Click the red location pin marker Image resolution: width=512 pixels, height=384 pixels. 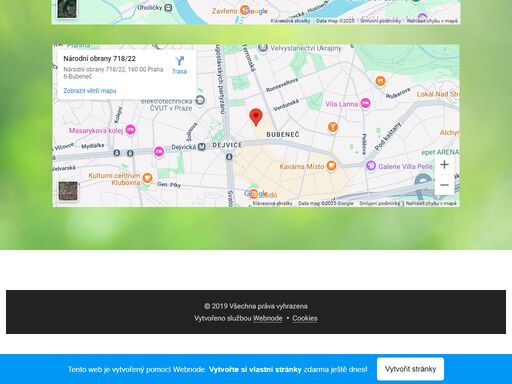coord(256,117)
